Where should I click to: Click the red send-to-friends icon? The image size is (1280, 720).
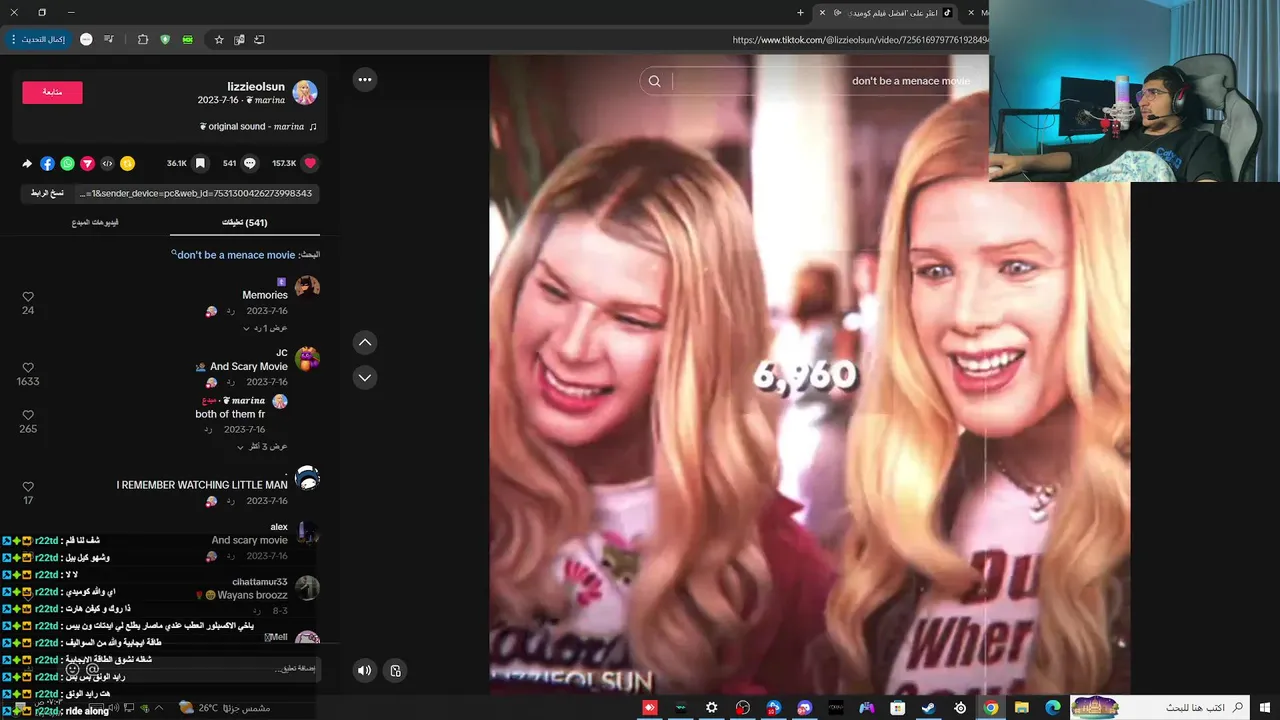pyautogui.click(x=87, y=163)
